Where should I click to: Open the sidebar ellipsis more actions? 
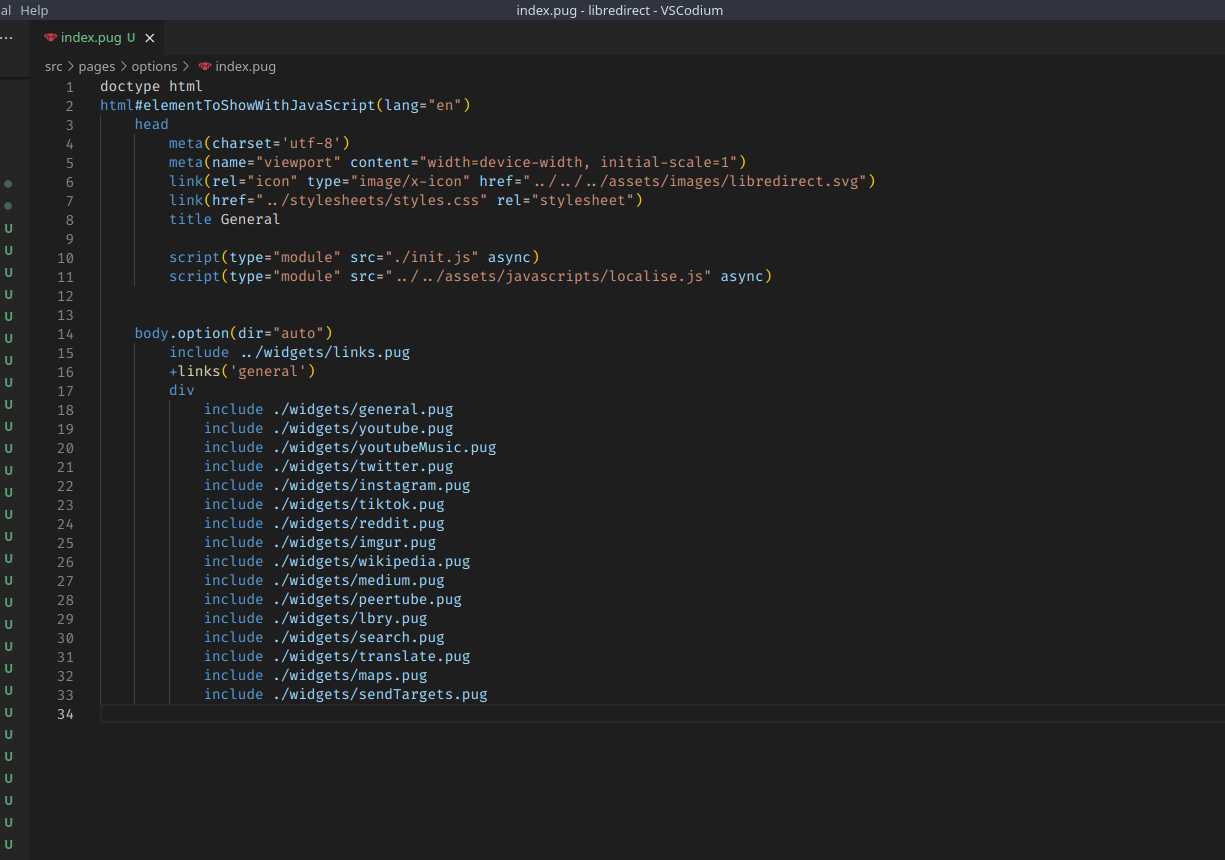pyautogui.click(x=7, y=37)
